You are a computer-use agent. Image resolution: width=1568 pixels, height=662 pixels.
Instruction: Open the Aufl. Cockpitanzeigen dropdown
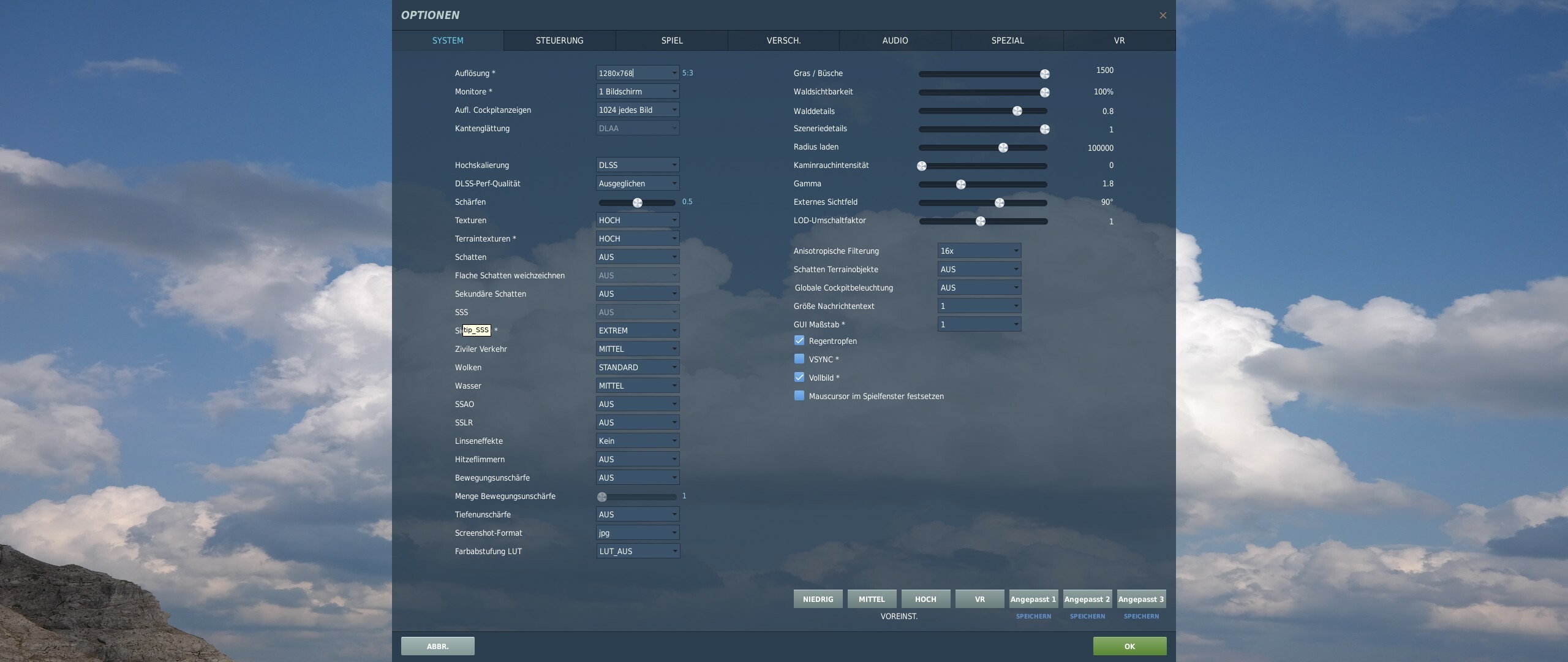tap(638, 110)
